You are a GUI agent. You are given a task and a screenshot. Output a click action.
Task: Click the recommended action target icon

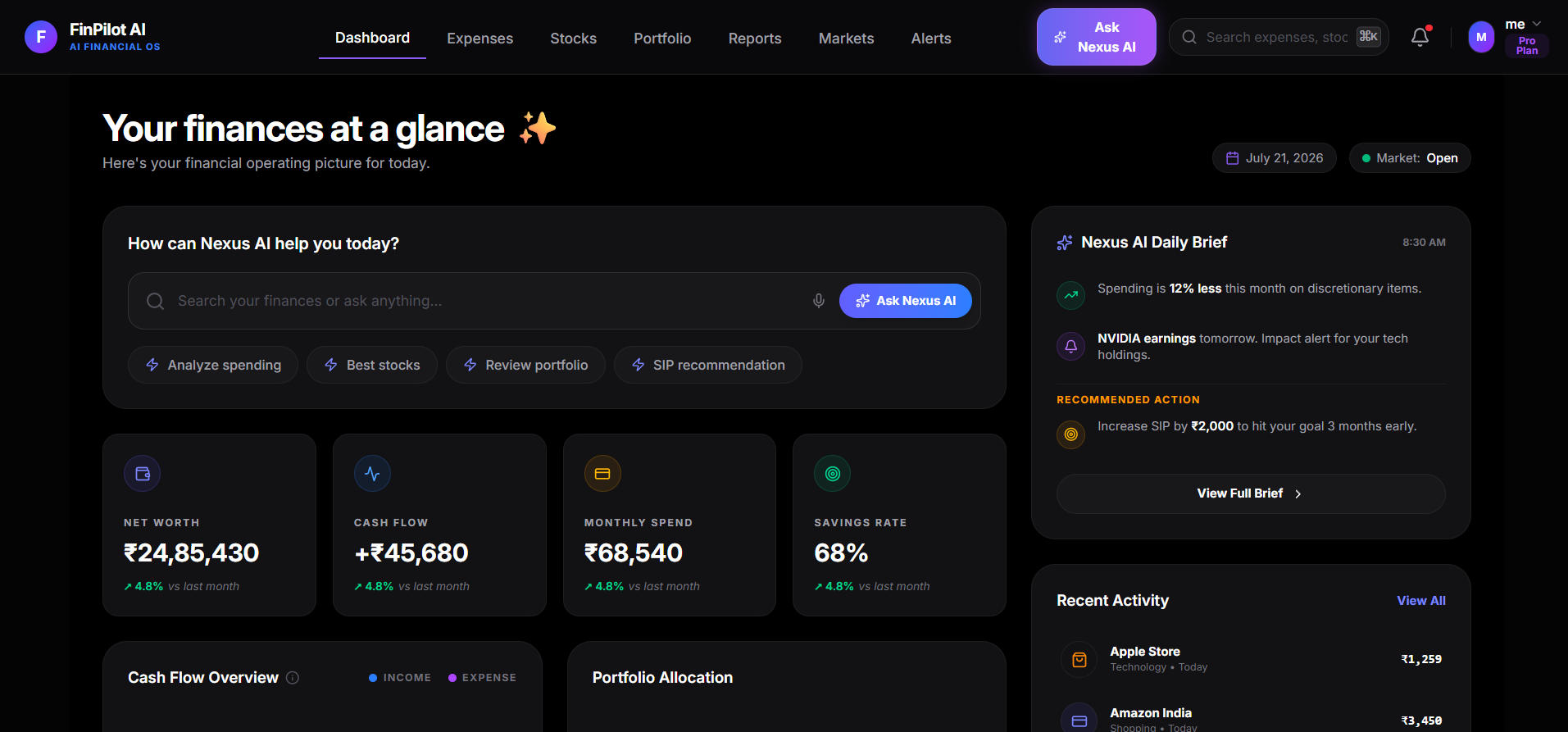pyautogui.click(x=1070, y=434)
